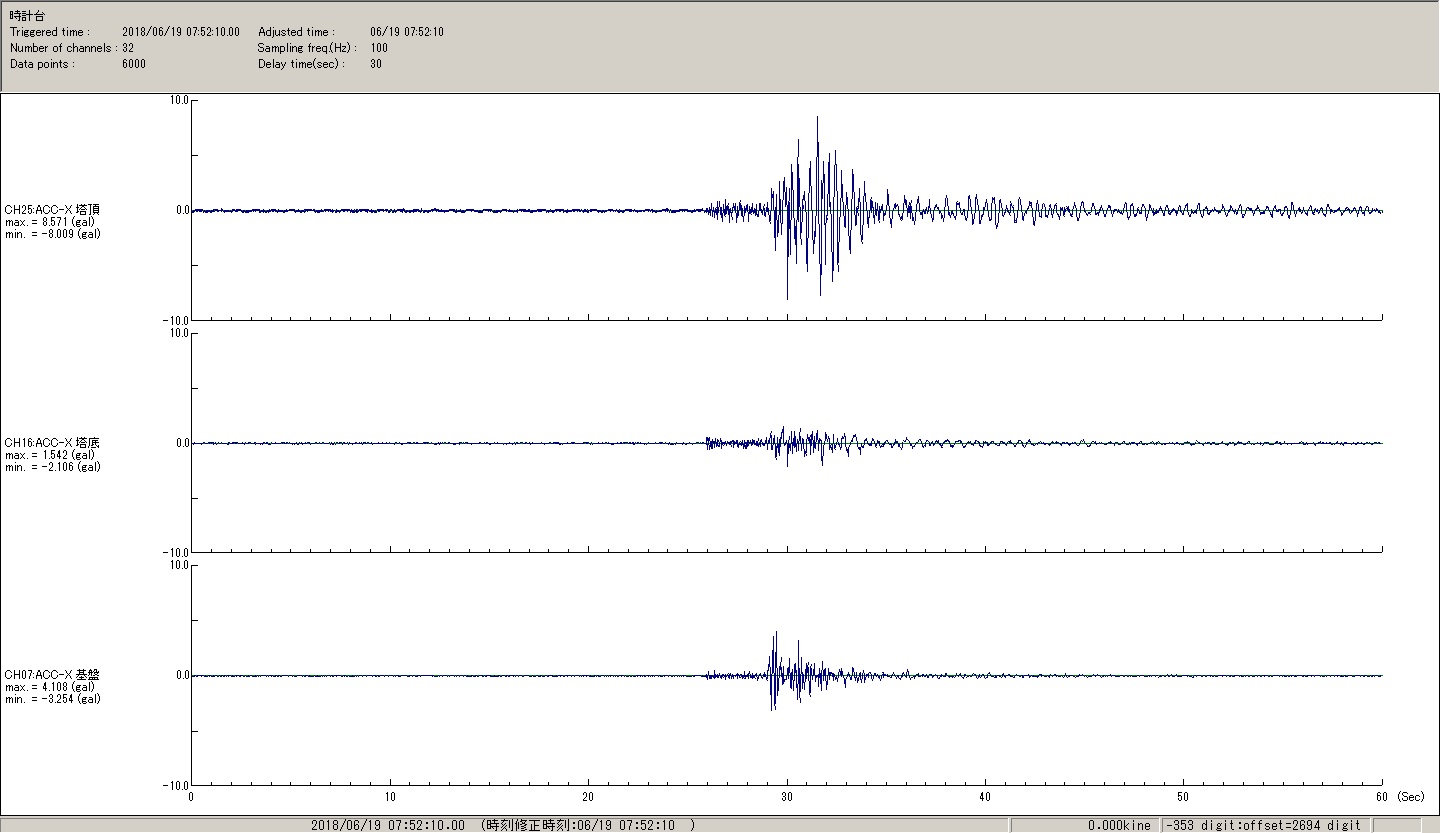Select the 40 second tick label
Viewport: 1440px width, 833px height.
click(x=985, y=798)
